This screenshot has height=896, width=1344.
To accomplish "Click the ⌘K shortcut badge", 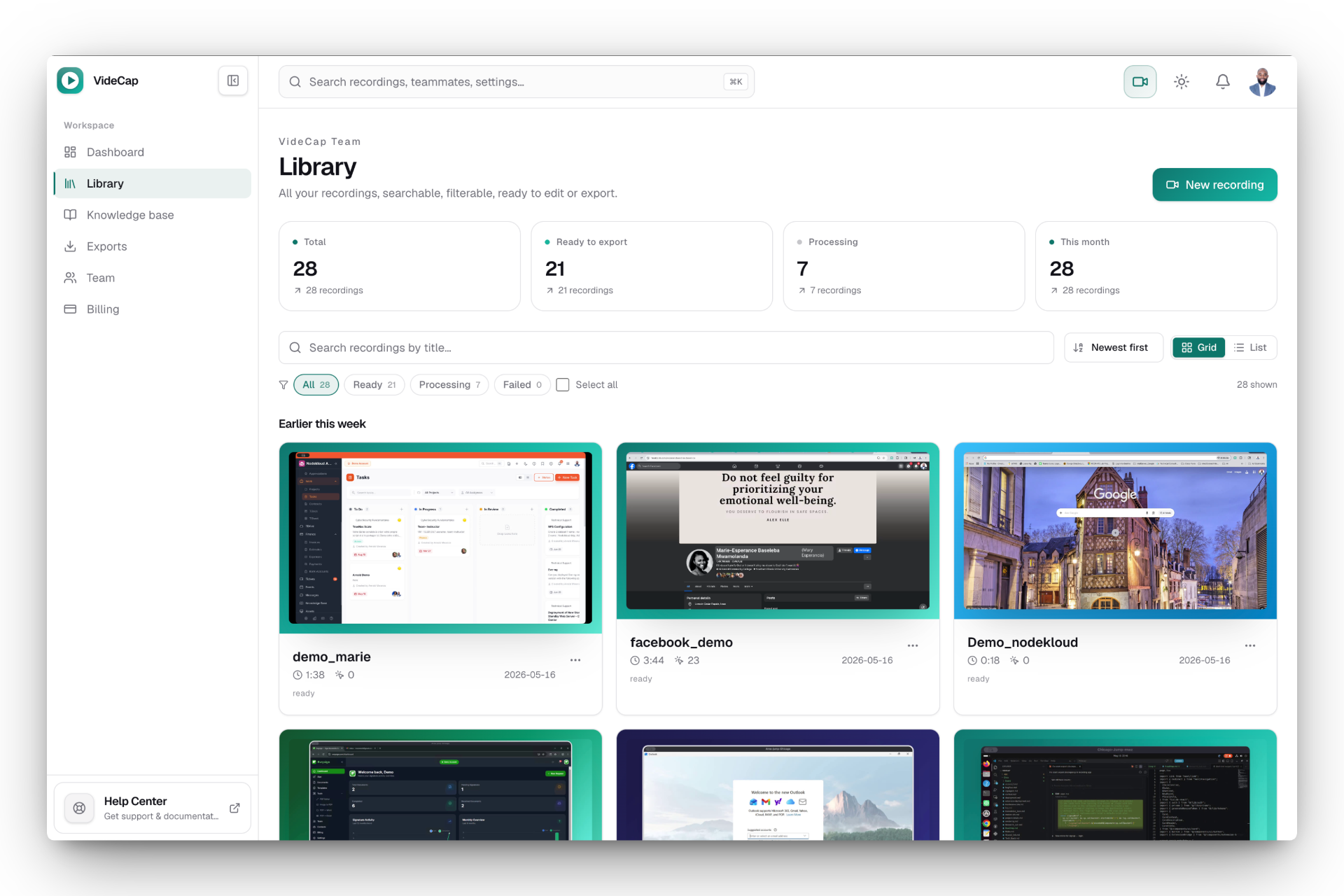I will (736, 82).
